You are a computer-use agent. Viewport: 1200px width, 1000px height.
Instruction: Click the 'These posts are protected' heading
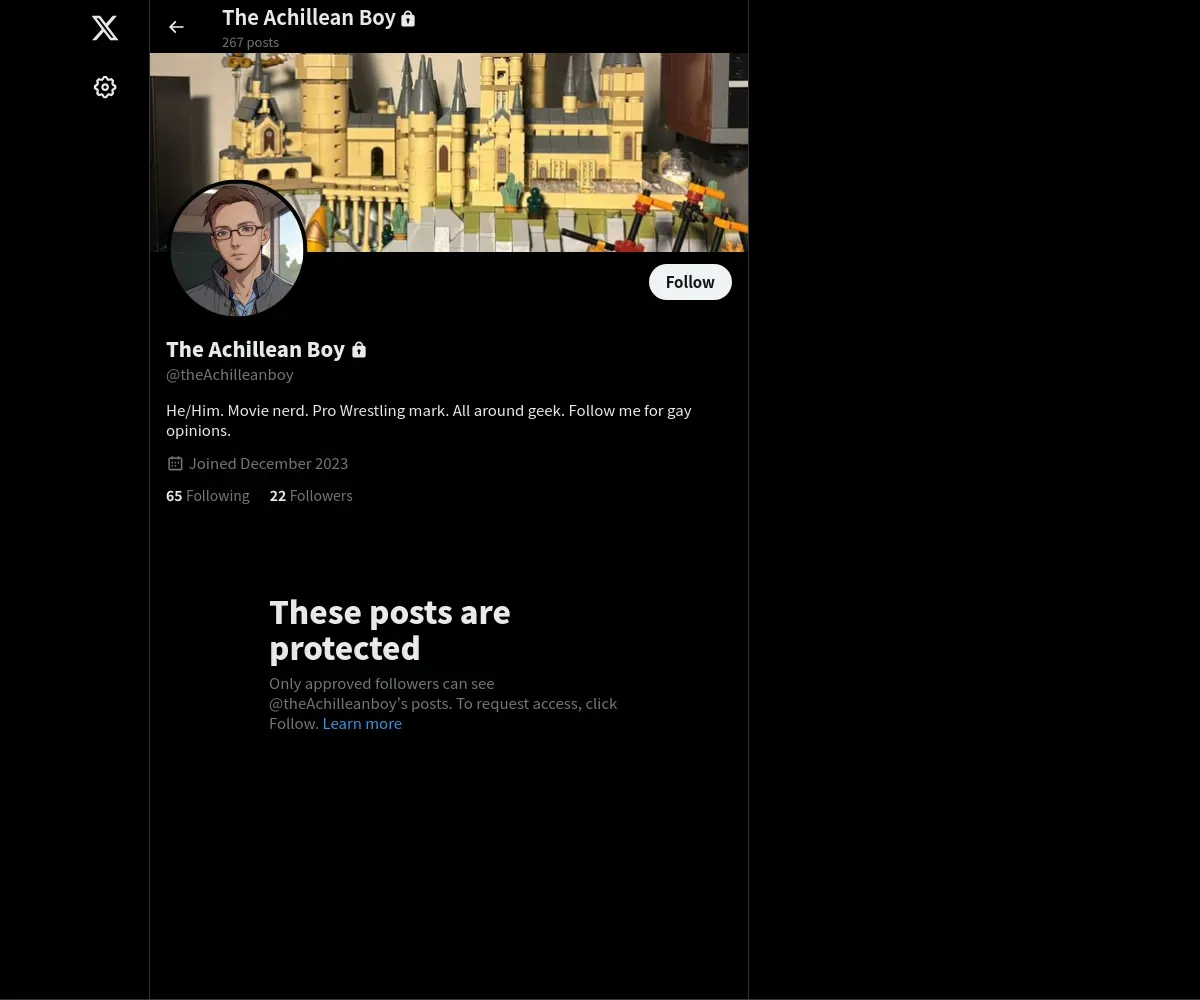click(390, 630)
